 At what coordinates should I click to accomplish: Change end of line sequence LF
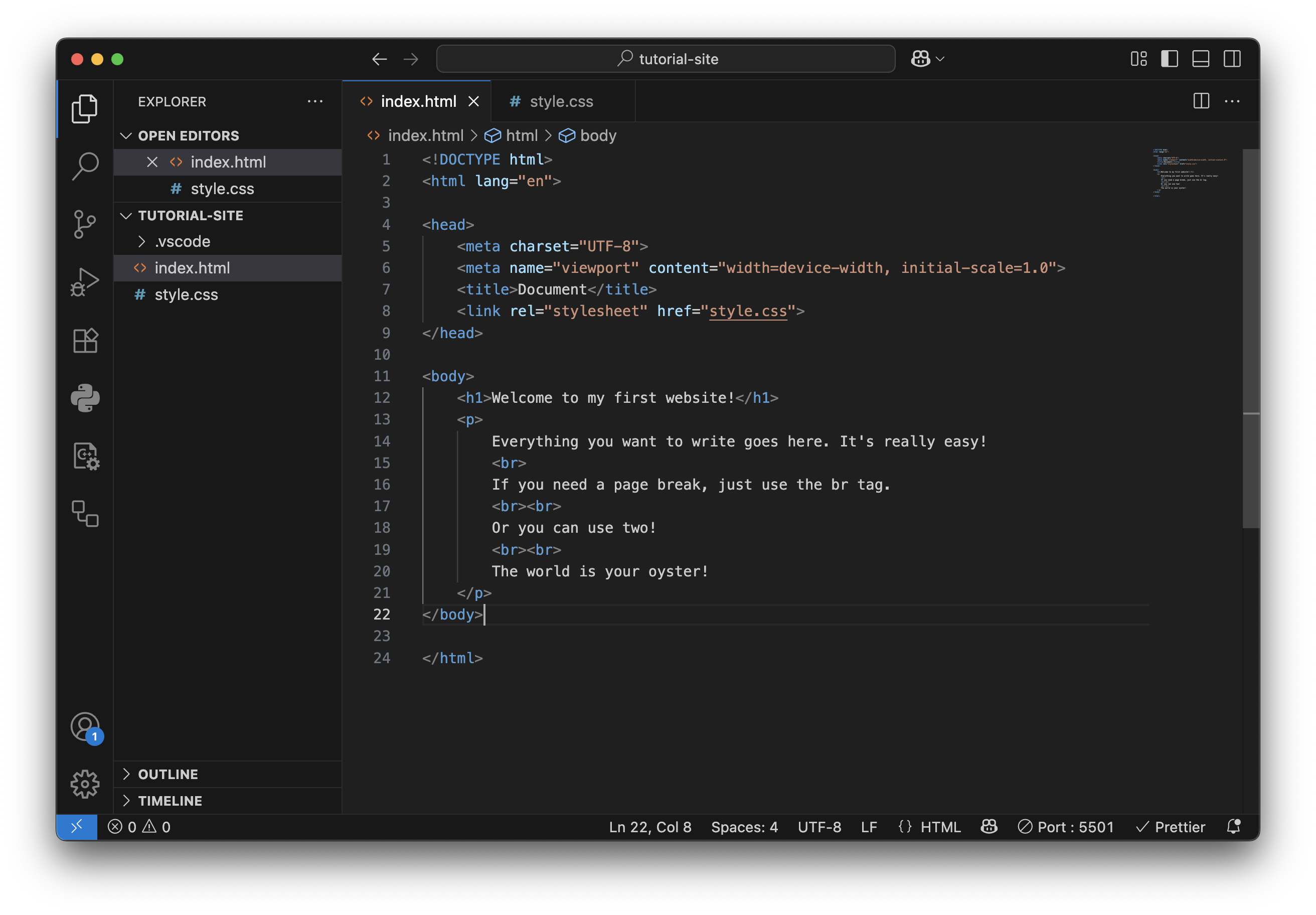(868, 827)
